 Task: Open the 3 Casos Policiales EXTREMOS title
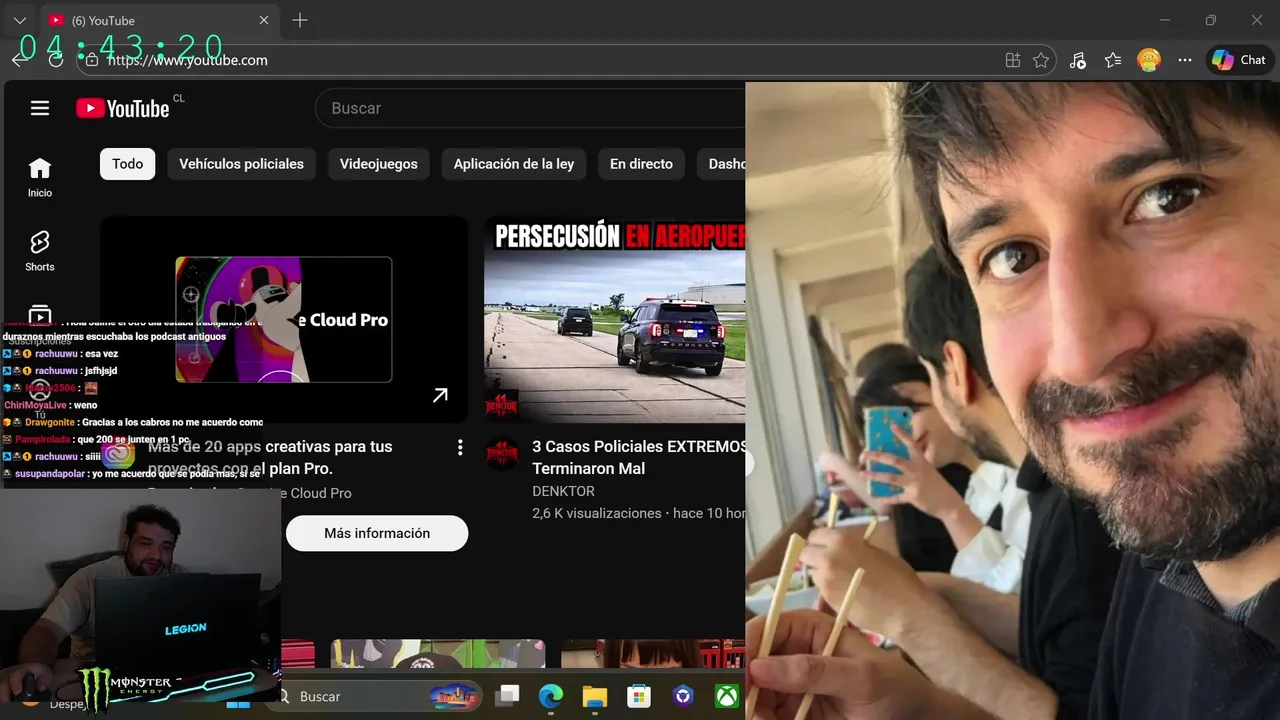tap(639, 457)
